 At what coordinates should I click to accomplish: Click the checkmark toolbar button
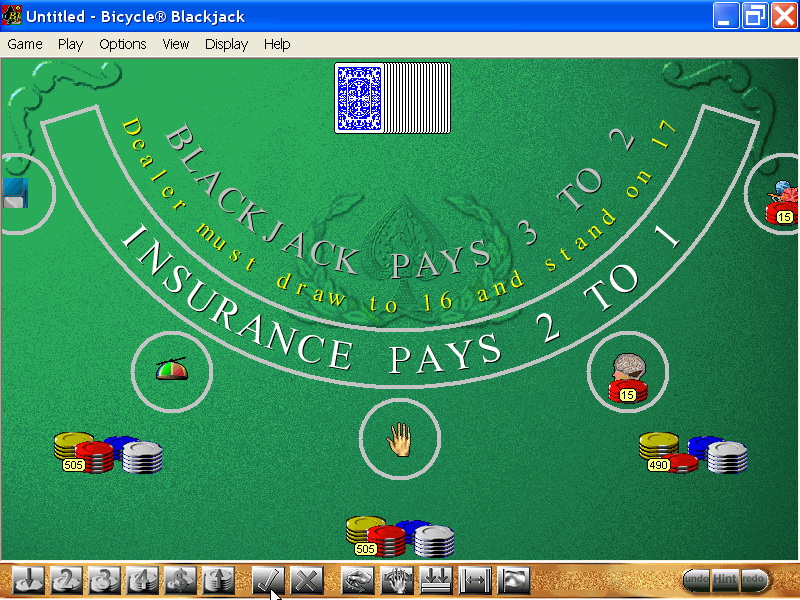click(269, 580)
